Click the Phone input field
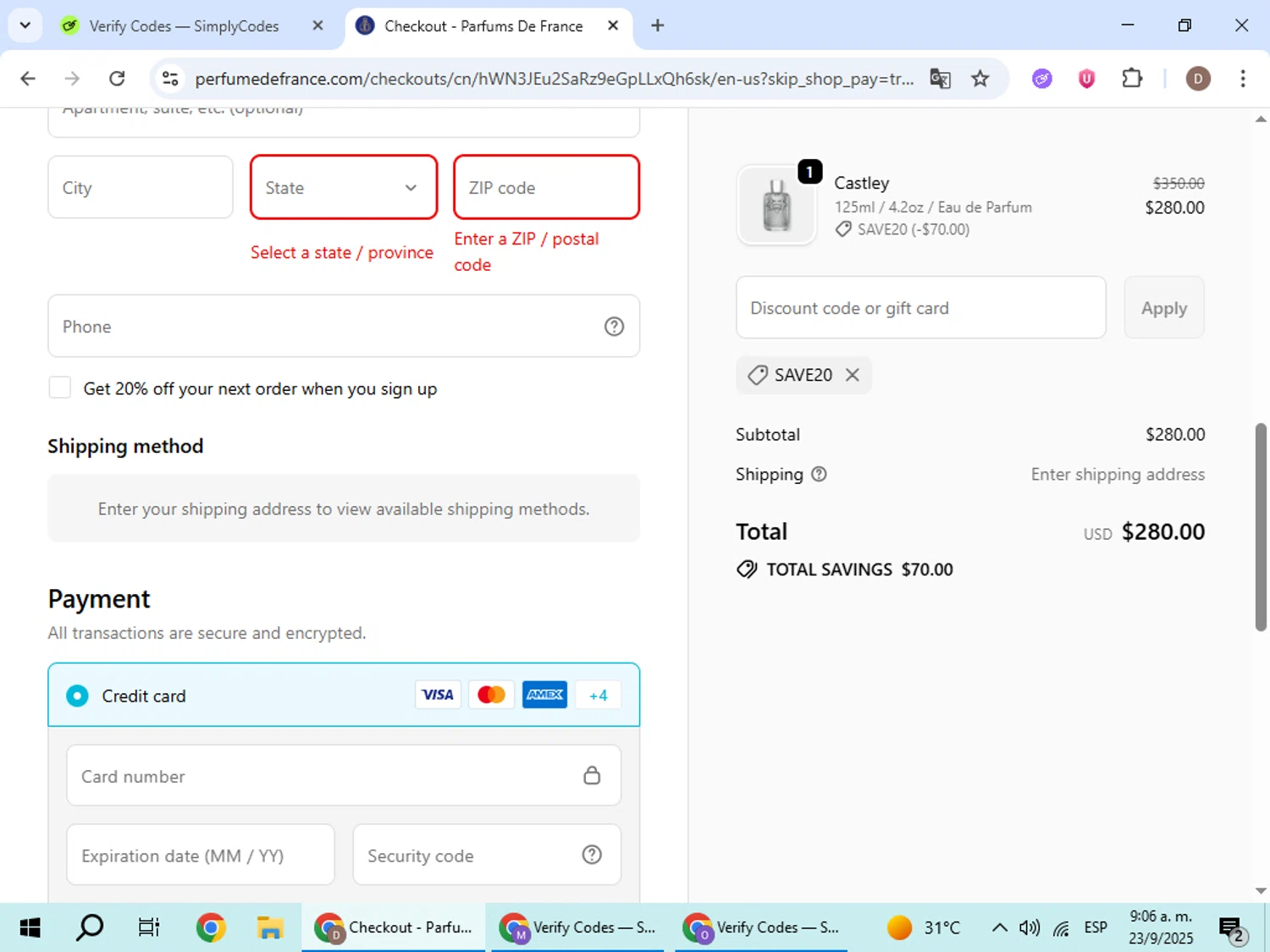The height and width of the screenshot is (952, 1270). pos(344,326)
